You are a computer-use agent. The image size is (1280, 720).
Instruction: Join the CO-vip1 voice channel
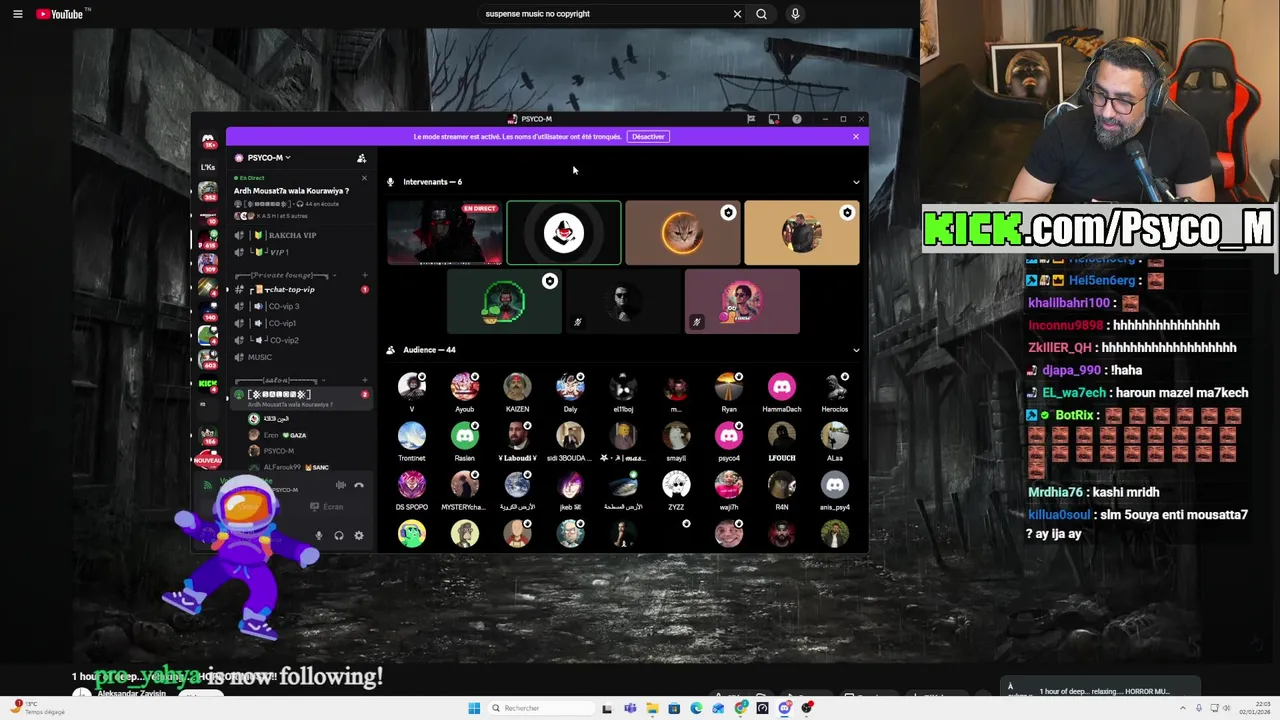coord(282,323)
